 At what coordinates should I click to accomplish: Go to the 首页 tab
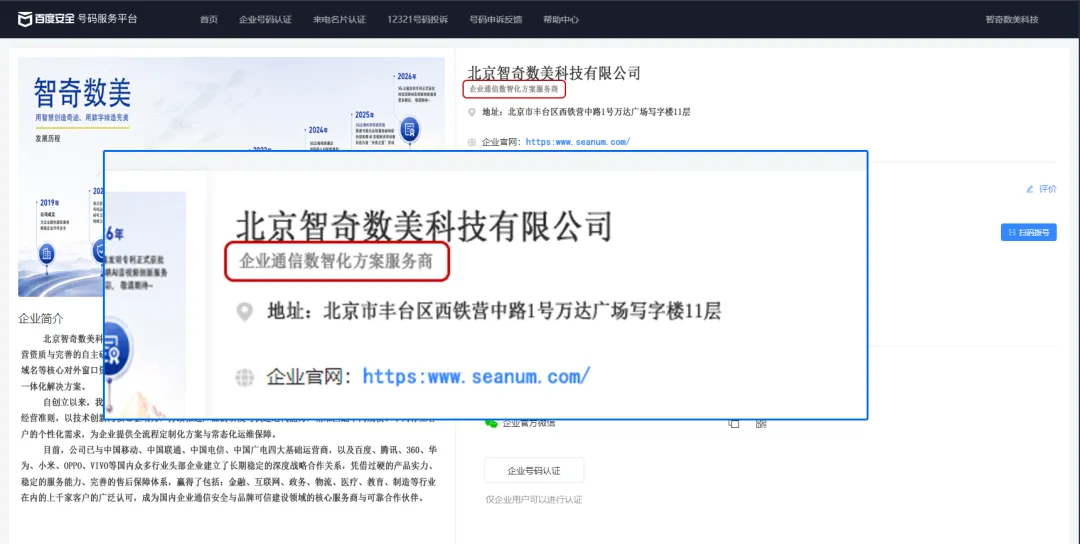click(209, 19)
